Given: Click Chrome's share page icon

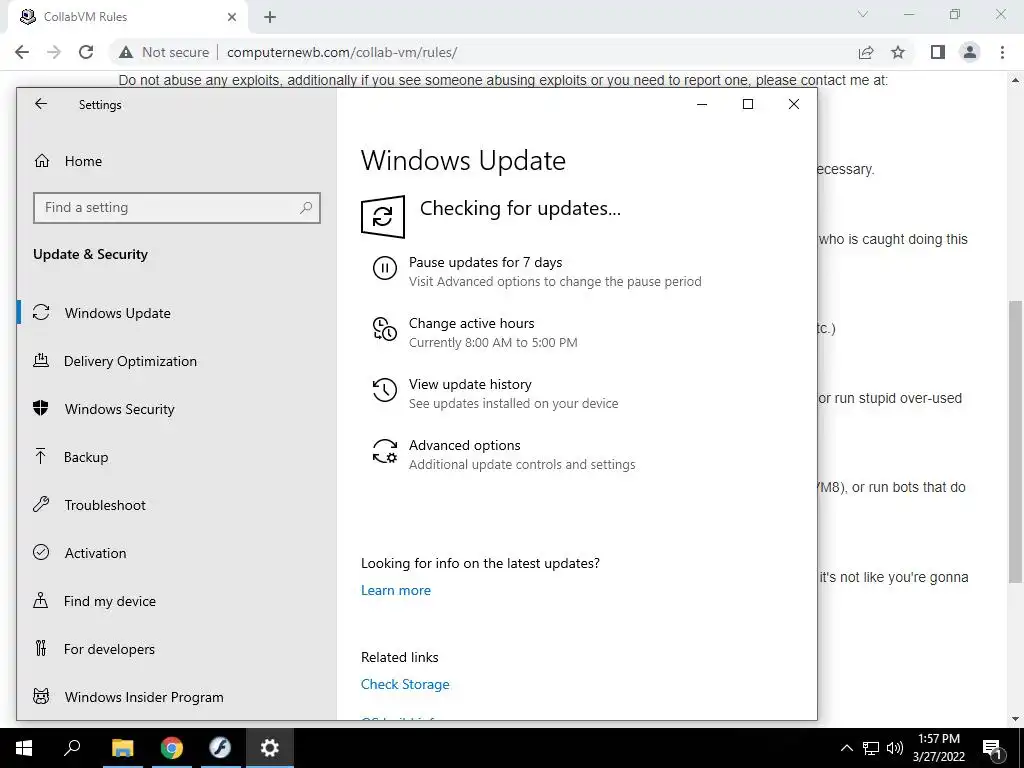Looking at the screenshot, I should pos(866,52).
